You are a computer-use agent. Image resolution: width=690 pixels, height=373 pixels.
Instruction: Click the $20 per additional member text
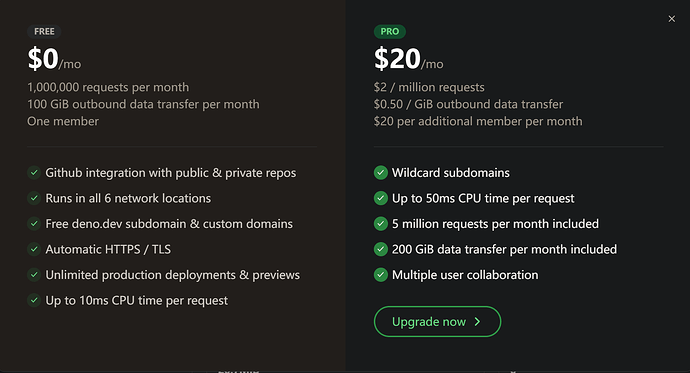pos(478,121)
